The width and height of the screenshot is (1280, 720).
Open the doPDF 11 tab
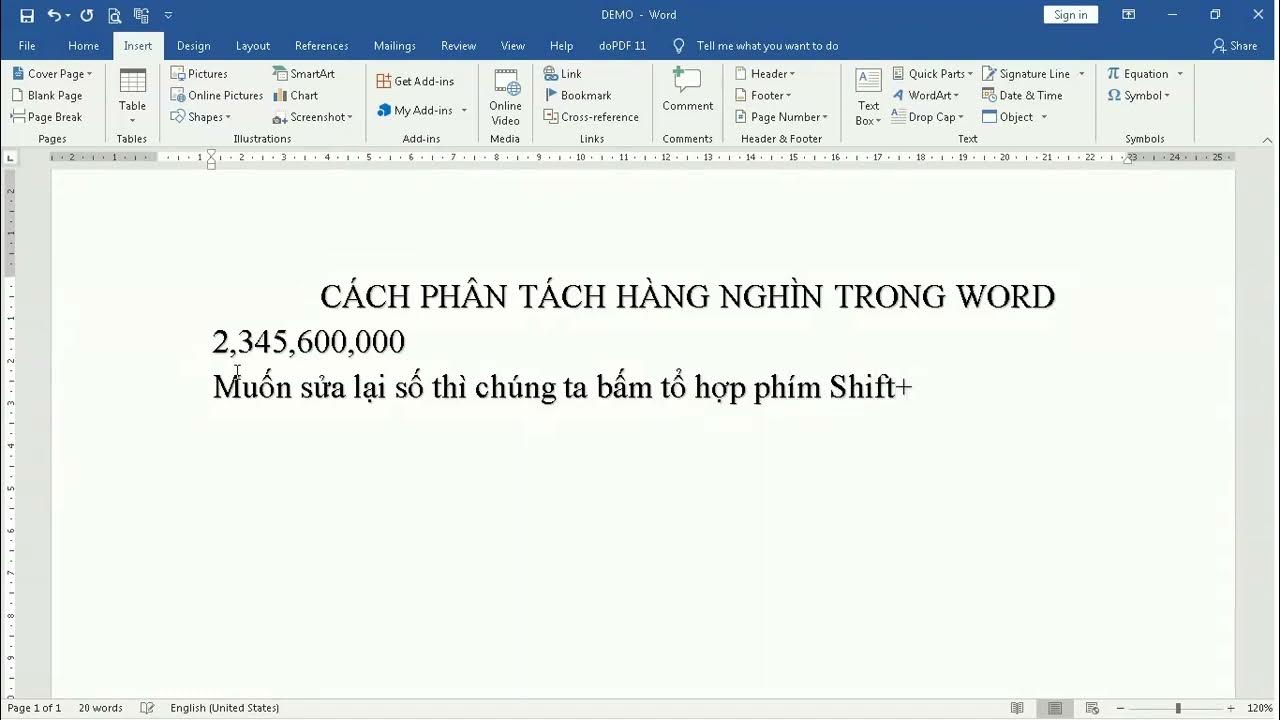click(x=622, y=46)
